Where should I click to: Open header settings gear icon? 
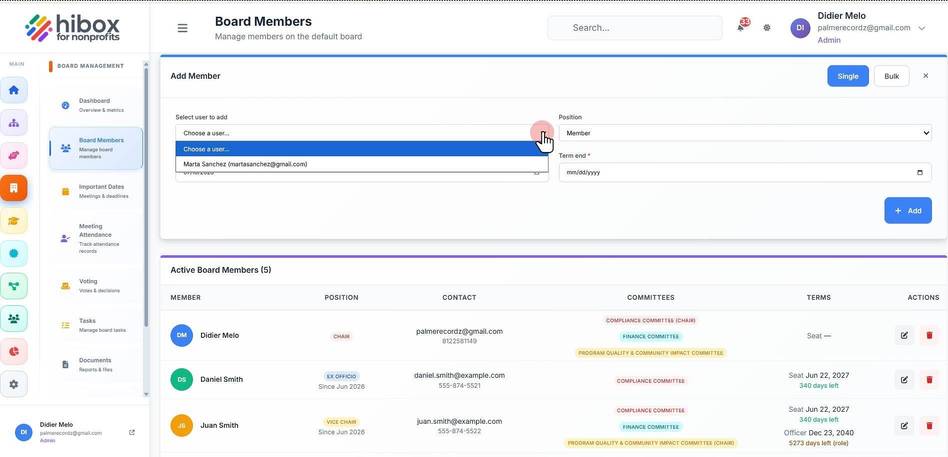767,28
